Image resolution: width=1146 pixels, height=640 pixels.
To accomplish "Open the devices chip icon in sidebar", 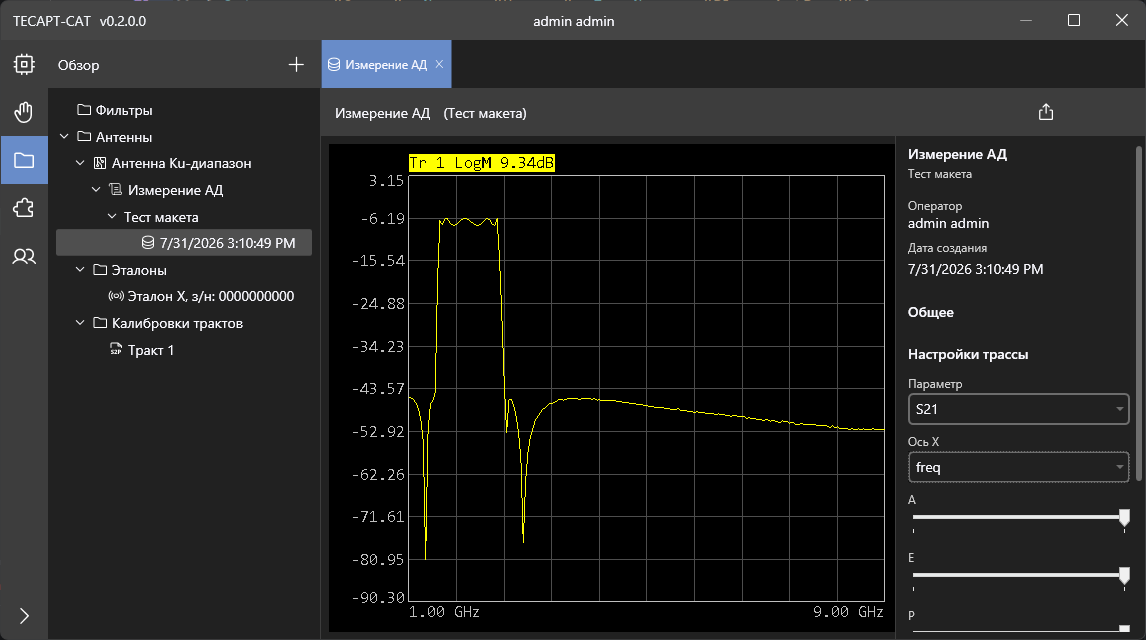I will pyautogui.click(x=24, y=64).
